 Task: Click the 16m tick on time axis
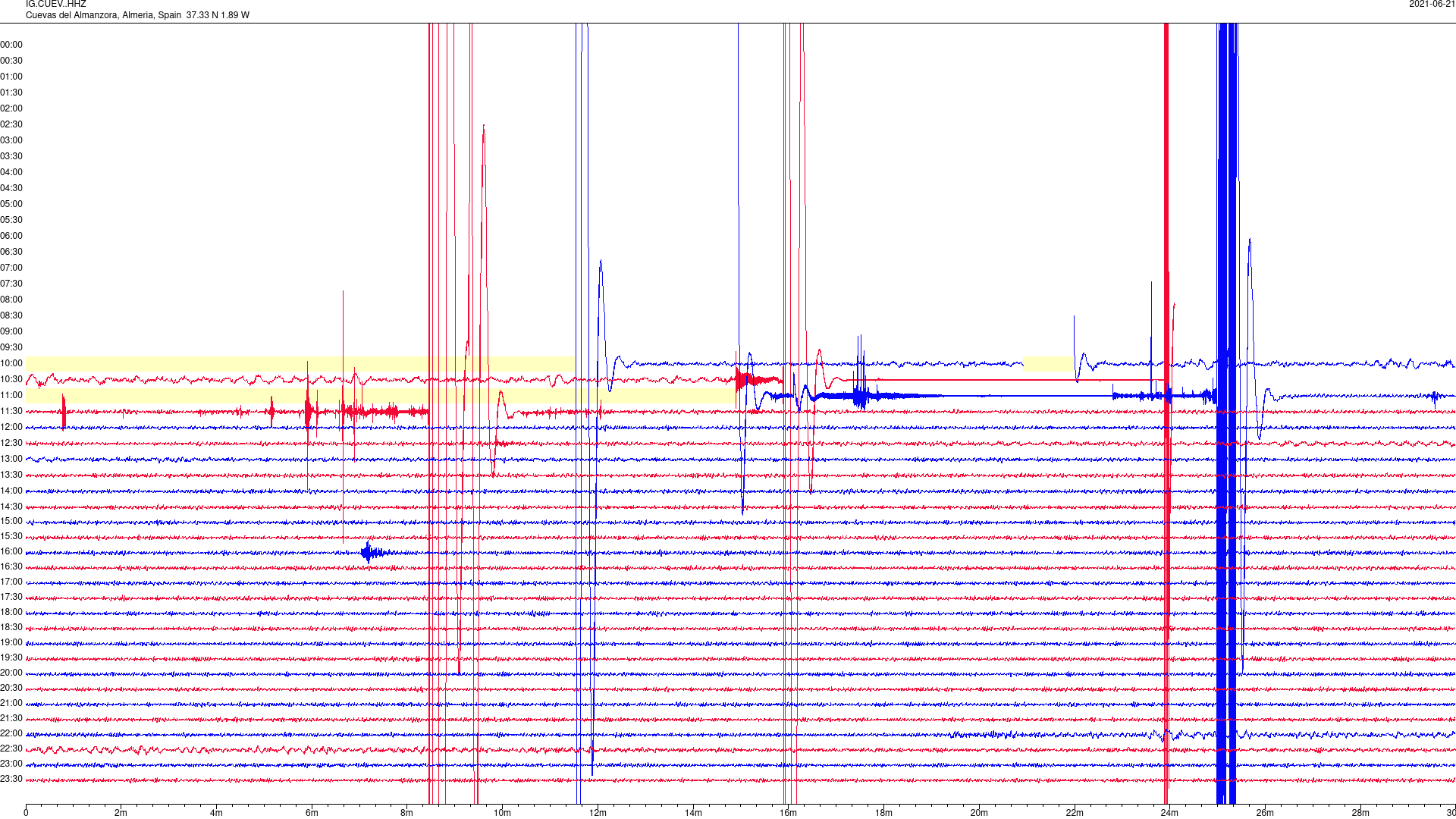[x=789, y=813]
